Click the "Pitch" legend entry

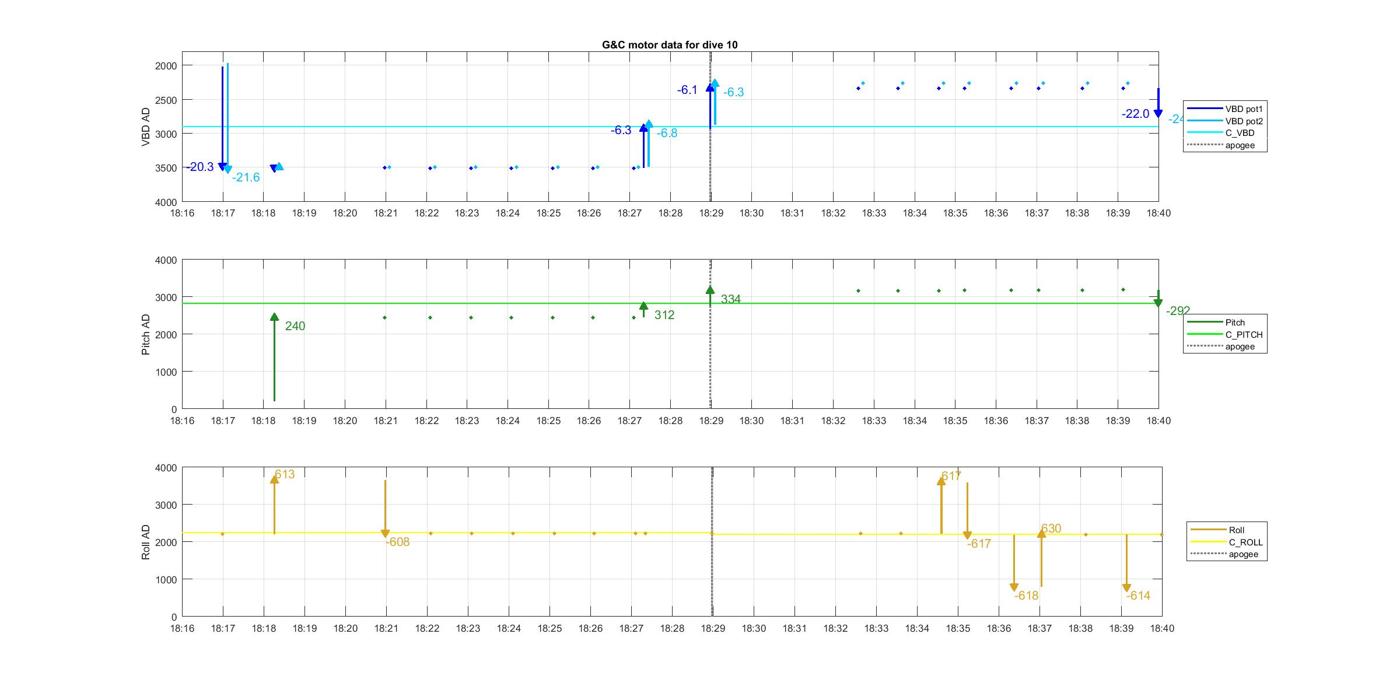tap(1235, 322)
